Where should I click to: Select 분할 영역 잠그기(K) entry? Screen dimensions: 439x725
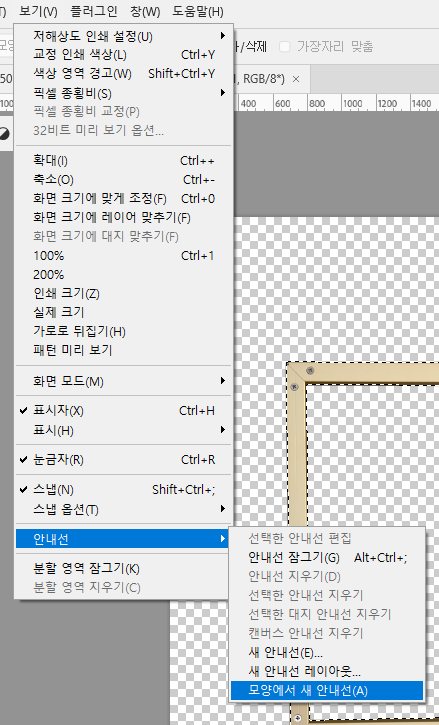pos(124,568)
